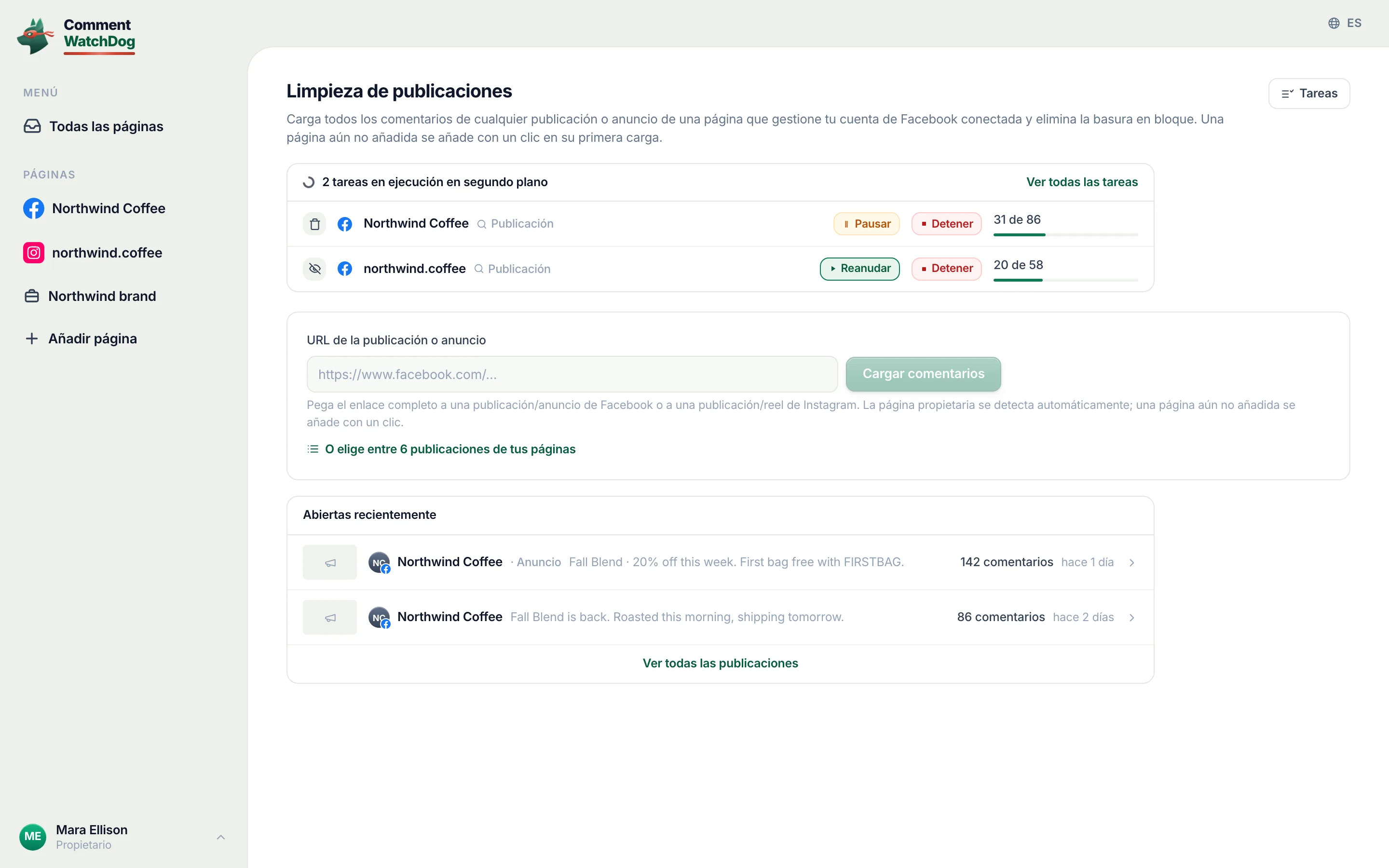The width and height of the screenshot is (1389, 868).
Task: Click the megaphone thumbnail of the 142 comentarios row
Action: 330,563
